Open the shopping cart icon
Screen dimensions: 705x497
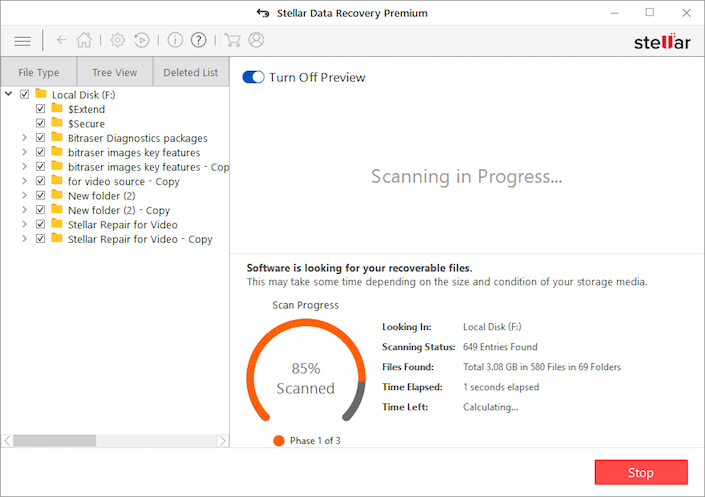[x=232, y=41]
